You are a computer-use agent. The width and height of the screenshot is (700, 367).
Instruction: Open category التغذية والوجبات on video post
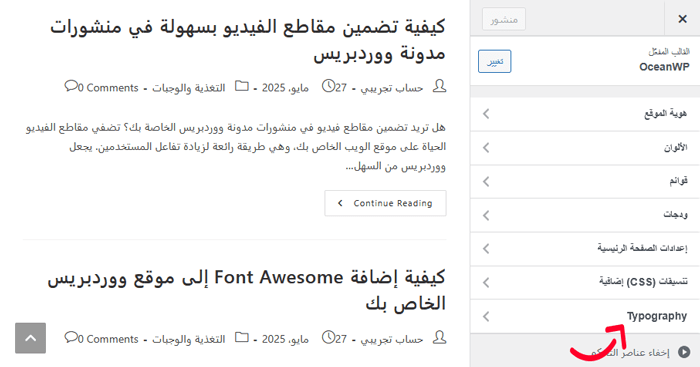188,88
